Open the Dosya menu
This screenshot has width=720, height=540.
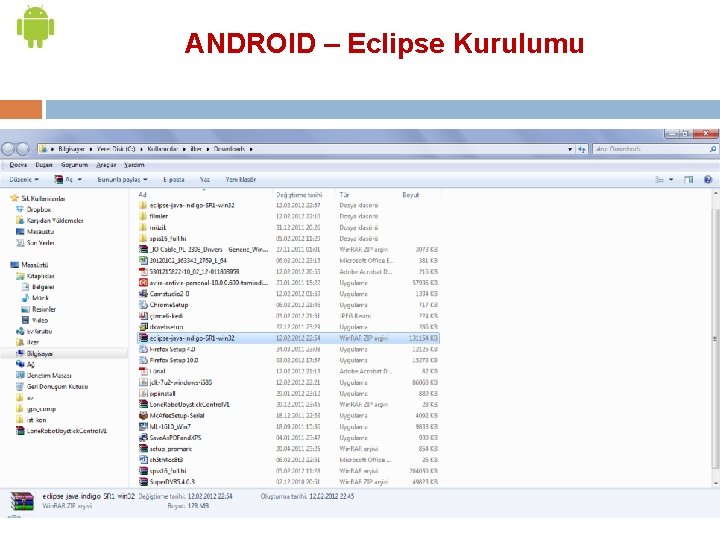pos(18,165)
